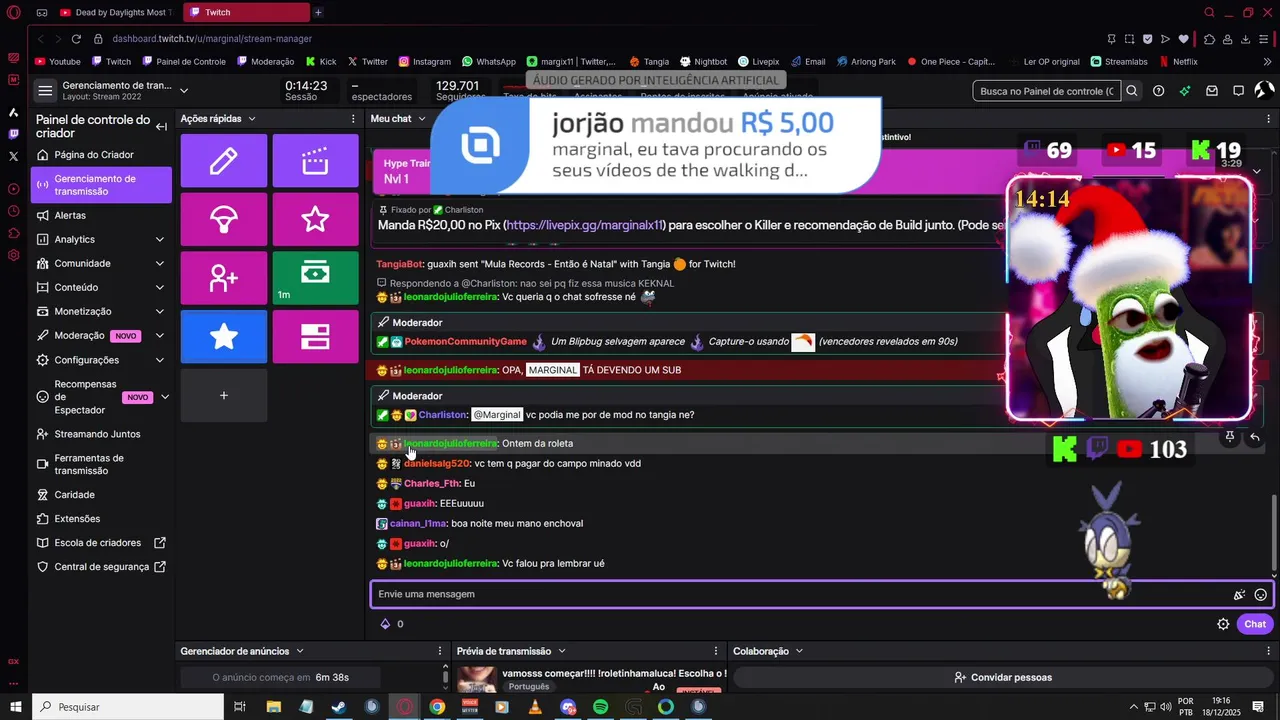Click the purple Chat send button
Image resolution: width=1280 pixels, height=720 pixels.
tap(1255, 624)
